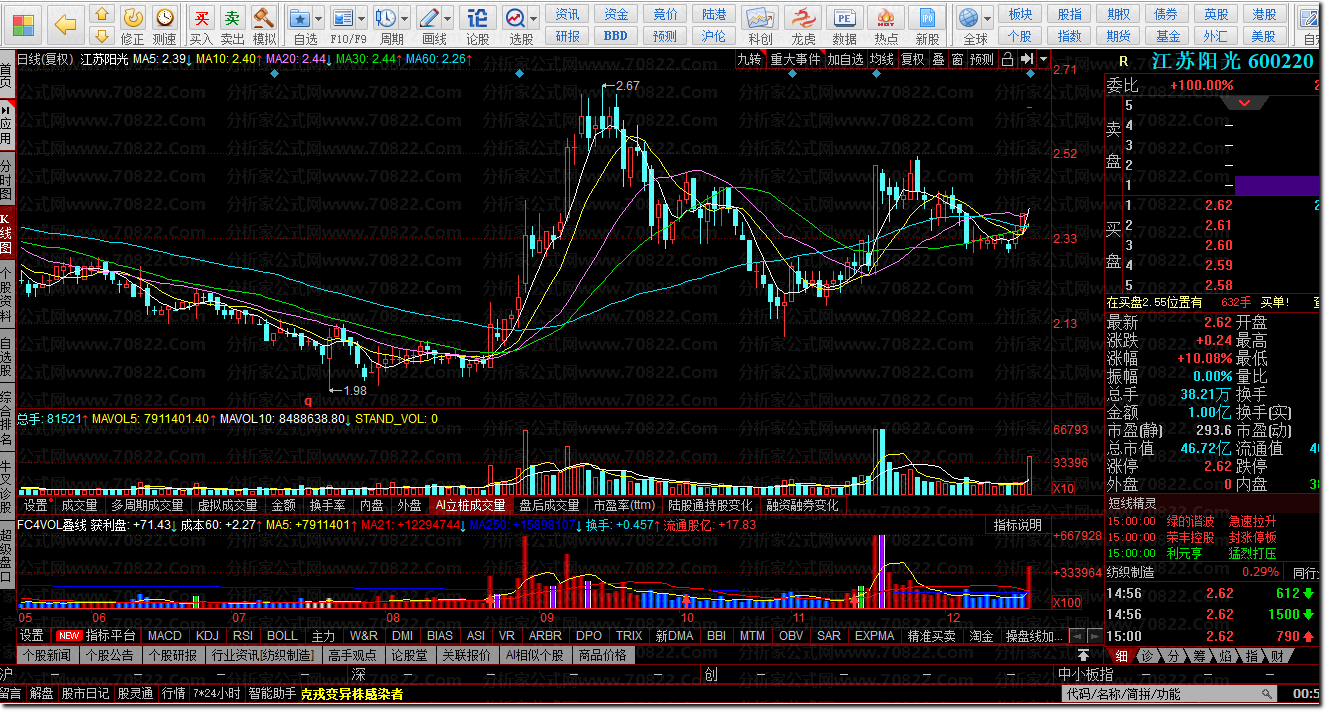Click the purple sell-level-1 volume bar
This screenshot has height=712, width=1328.
1277,185
